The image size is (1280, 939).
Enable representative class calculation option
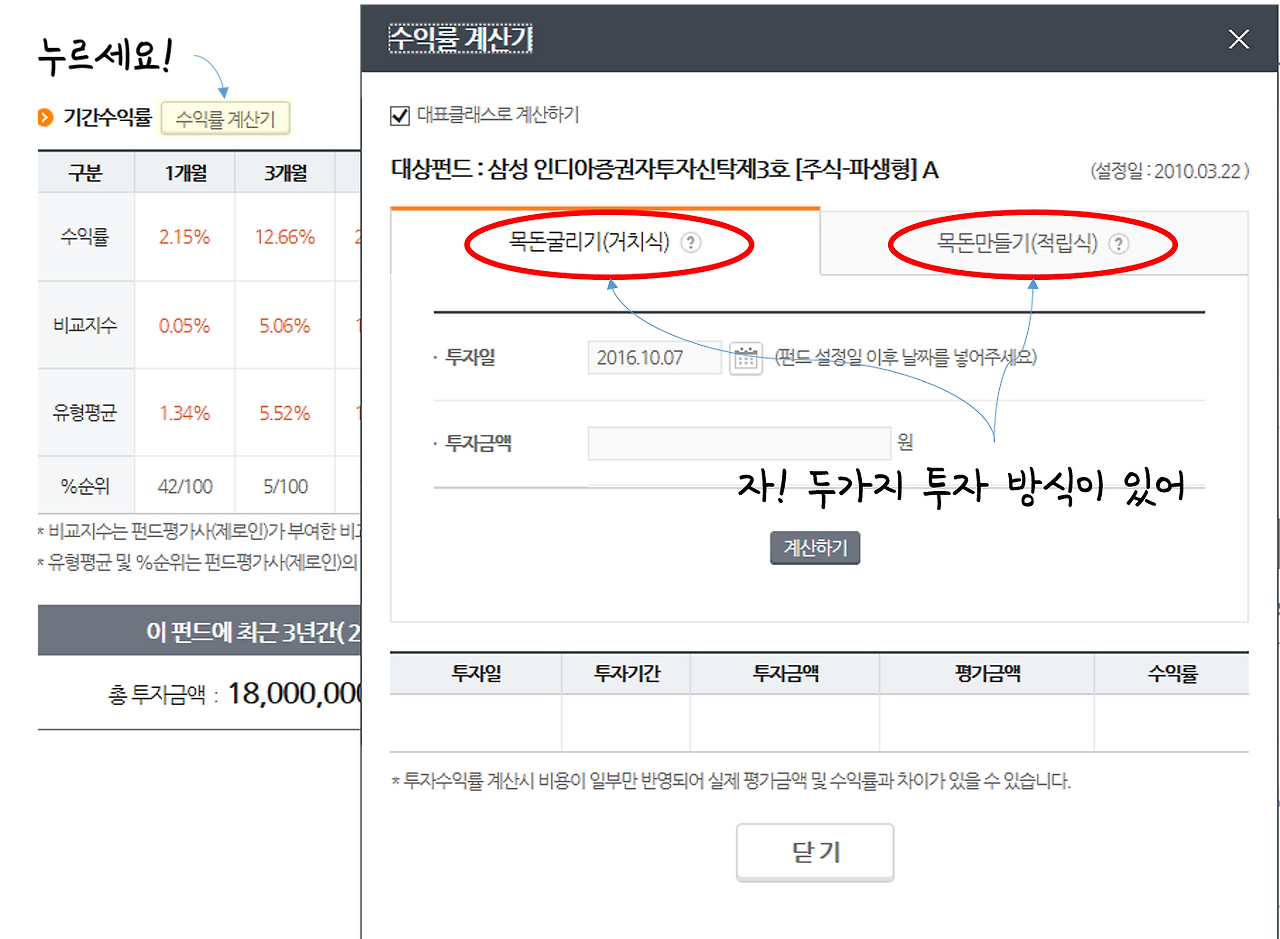(x=399, y=114)
